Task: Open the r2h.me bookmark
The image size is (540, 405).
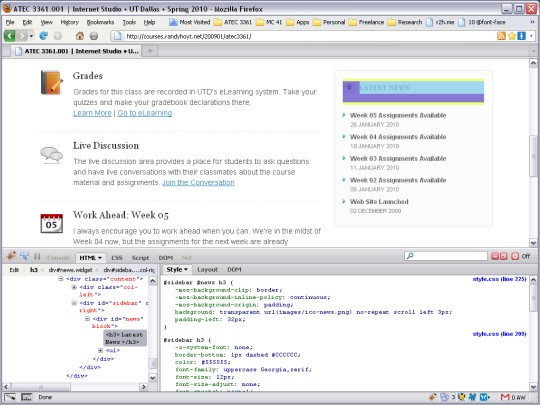Action: pyautogui.click(x=440, y=22)
